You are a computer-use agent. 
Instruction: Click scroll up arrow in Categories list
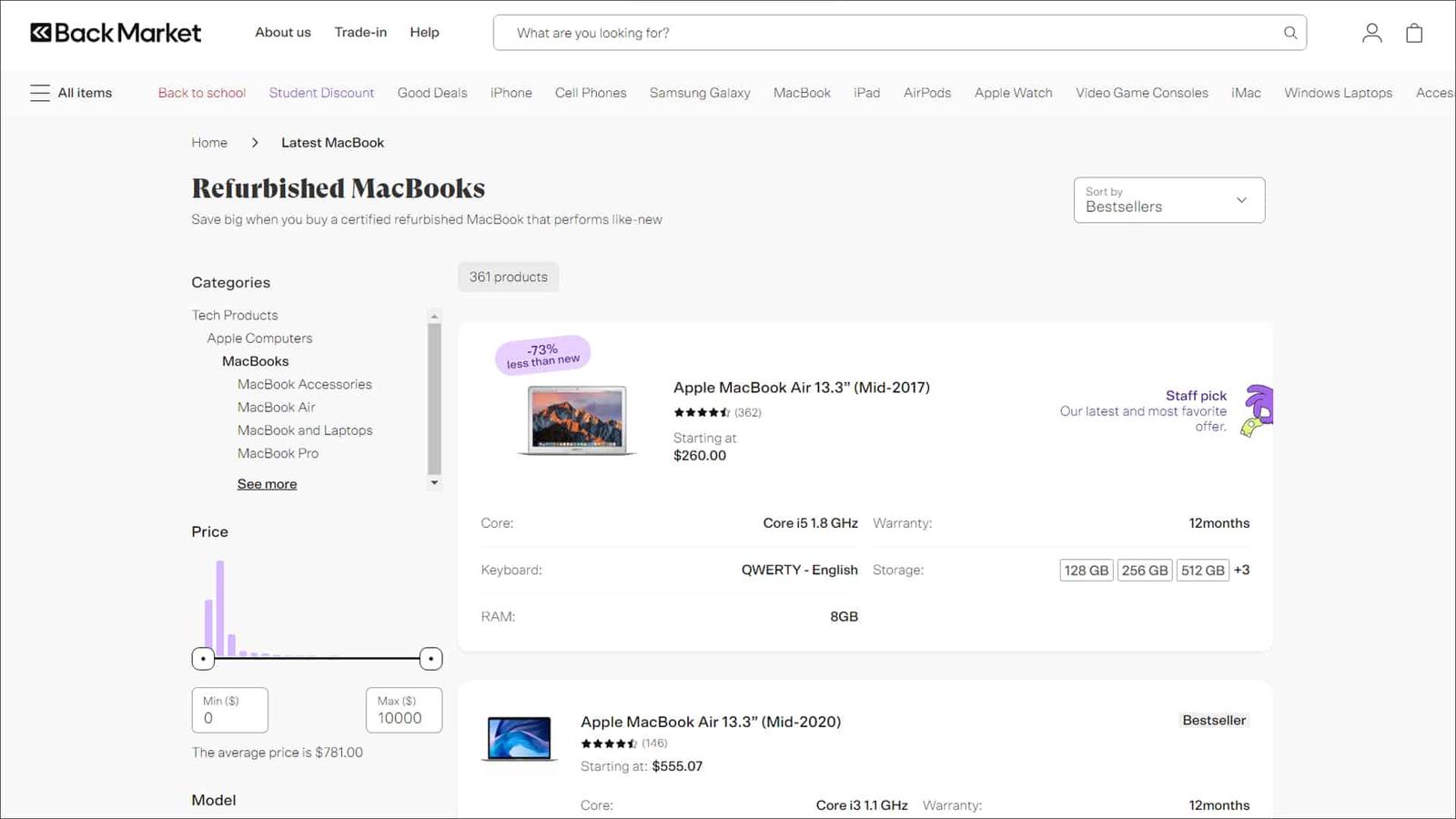[x=434, y=316]
